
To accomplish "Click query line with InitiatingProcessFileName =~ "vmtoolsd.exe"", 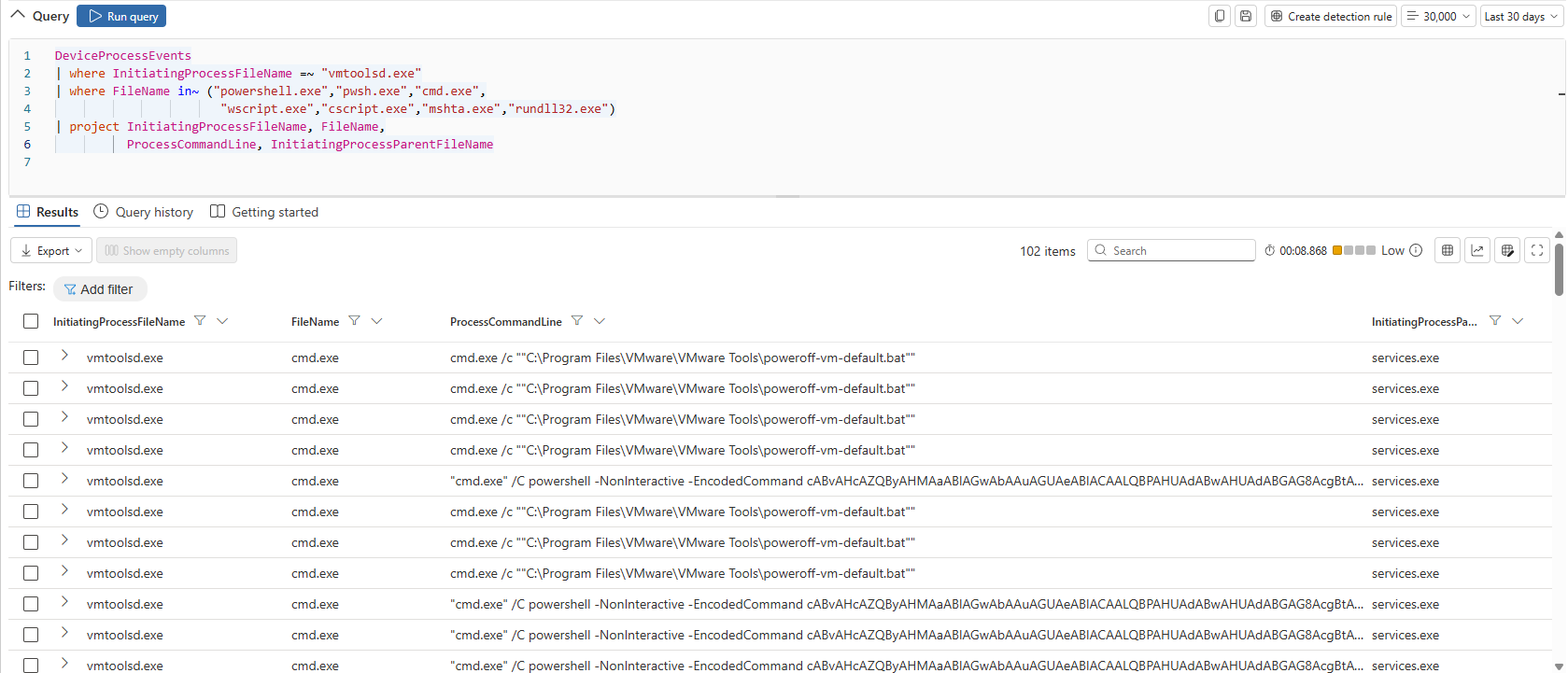I will [x=238, y=74].
